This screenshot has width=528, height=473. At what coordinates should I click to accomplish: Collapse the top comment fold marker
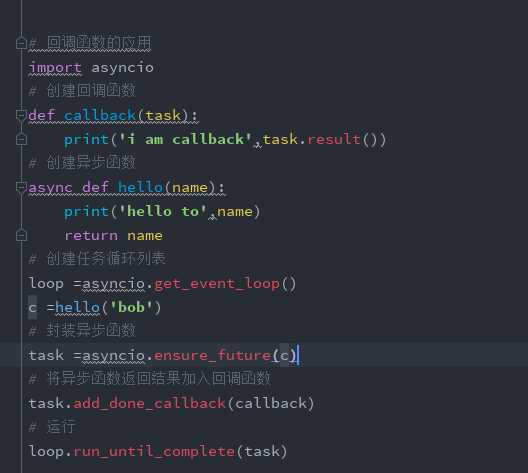click(x=21, y=43)
